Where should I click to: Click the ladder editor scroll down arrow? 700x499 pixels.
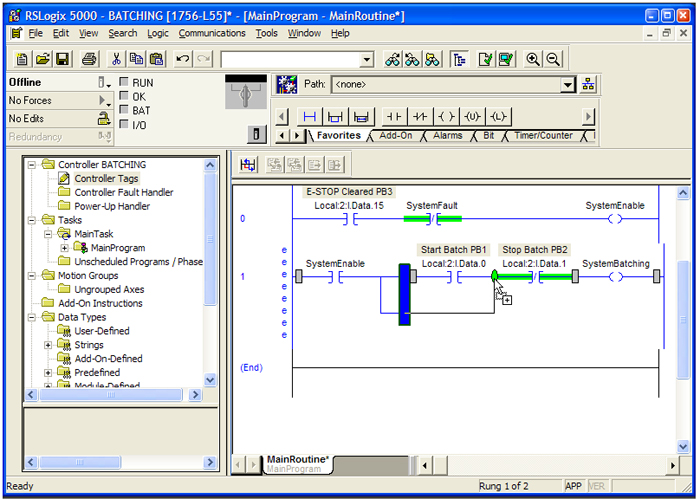[683, 446]
